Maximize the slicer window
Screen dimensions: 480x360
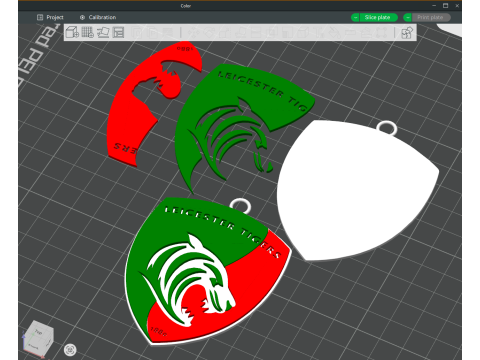point(446,6)
